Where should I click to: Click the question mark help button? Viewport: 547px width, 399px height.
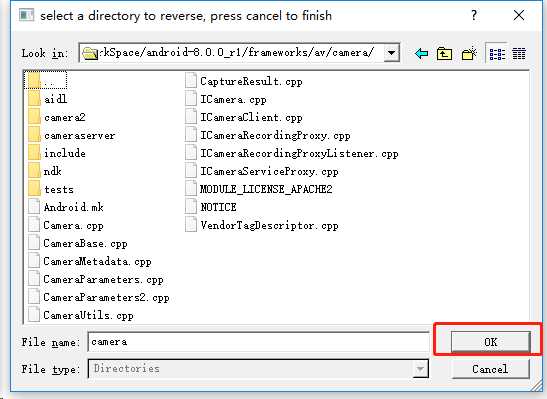[474, 15]
